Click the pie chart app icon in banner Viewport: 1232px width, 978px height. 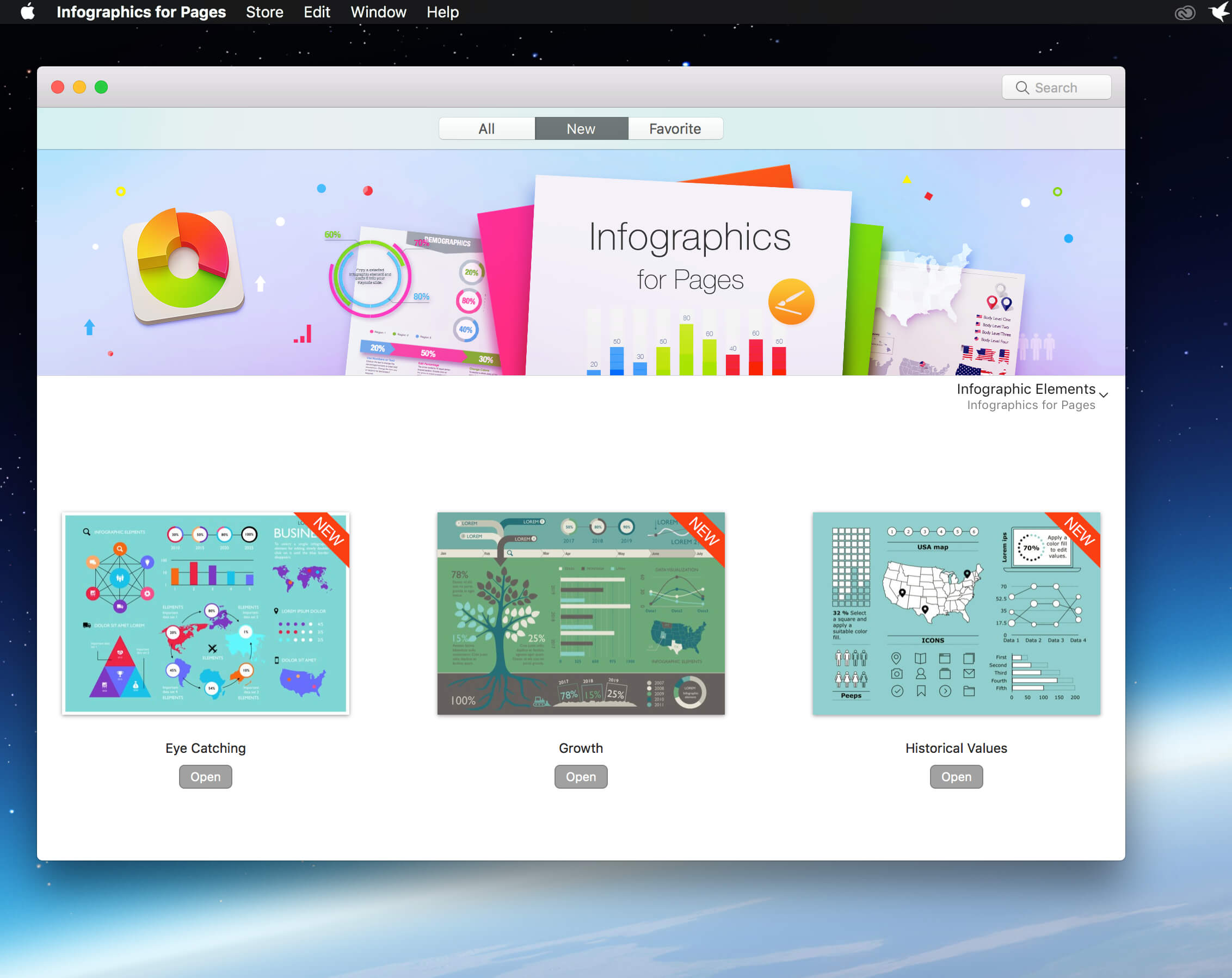click(x=184, y=265)
